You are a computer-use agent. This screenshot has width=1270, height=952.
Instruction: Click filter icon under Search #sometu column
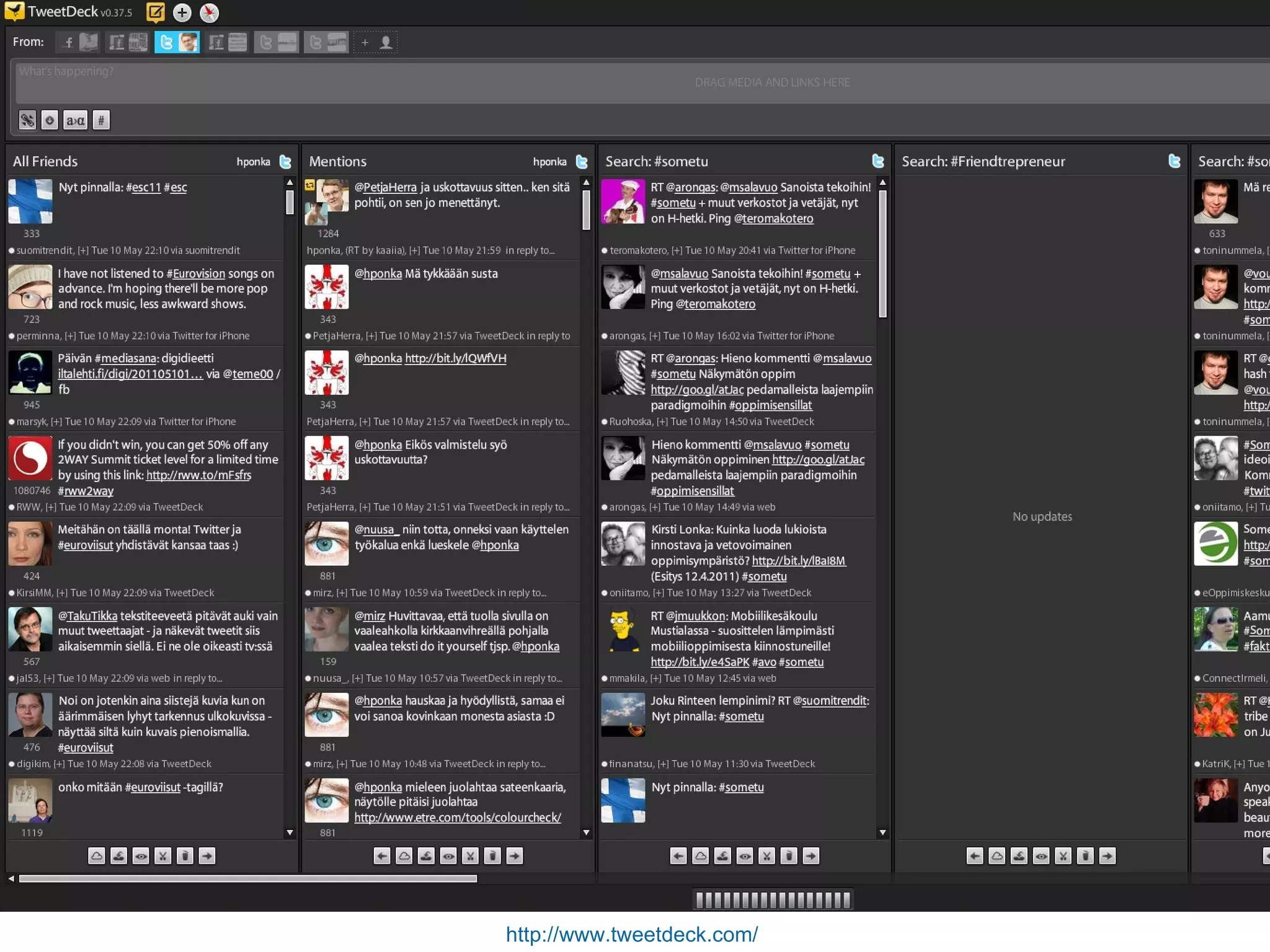722,856
